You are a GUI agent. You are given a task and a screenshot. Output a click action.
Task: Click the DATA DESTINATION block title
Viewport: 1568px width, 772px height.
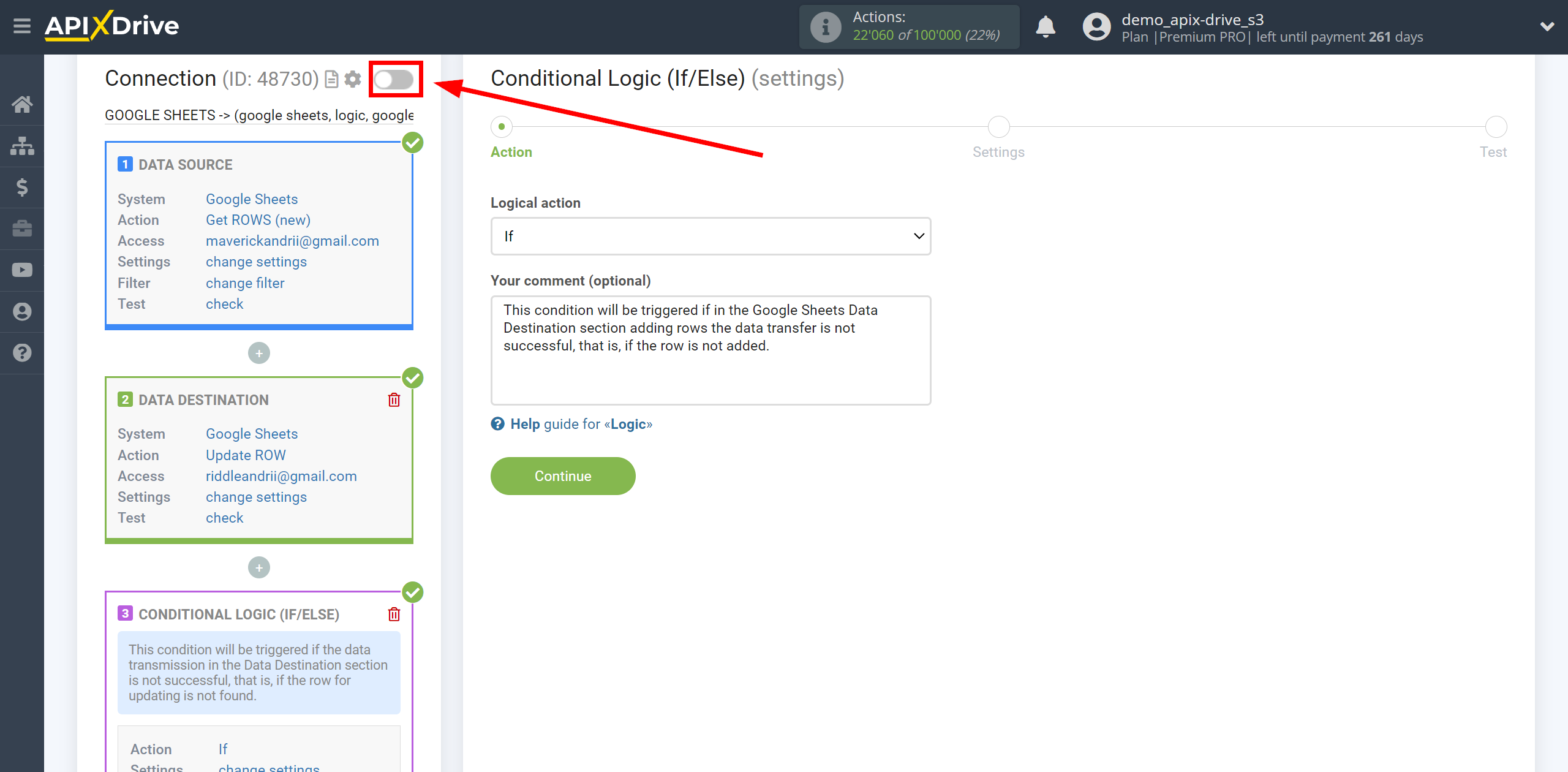[203, 400]
